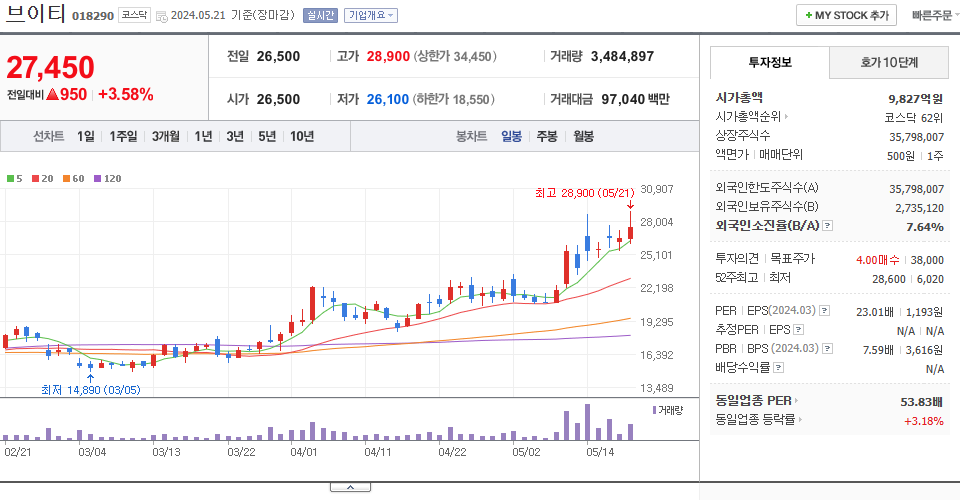The height and width of the screenshot is (500, 960).
Task: Open the 동일업종 등락률 link
Action: click(x=755, y=420)
